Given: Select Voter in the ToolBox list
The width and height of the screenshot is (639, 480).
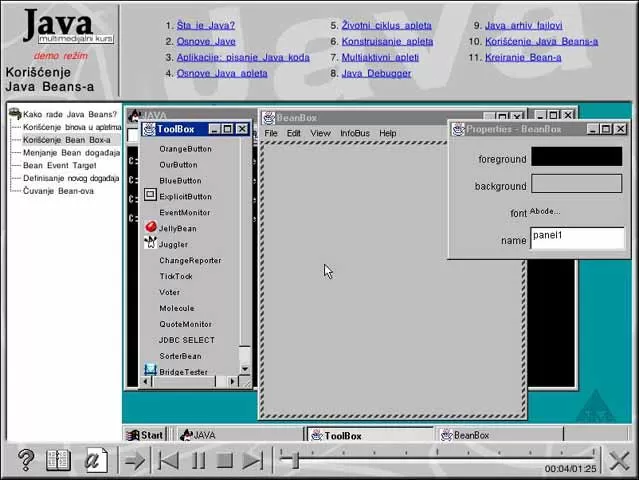Looking at the screenshot, I should coord(170,292).
